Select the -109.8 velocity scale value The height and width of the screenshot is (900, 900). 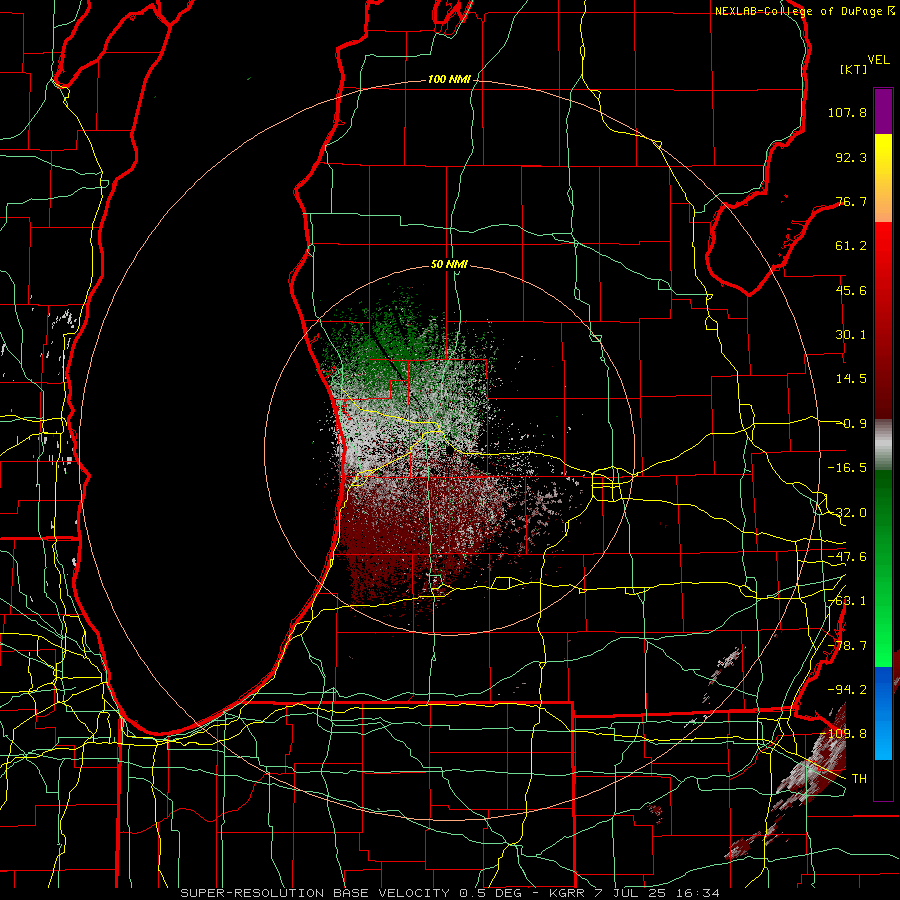click(844, 734)
